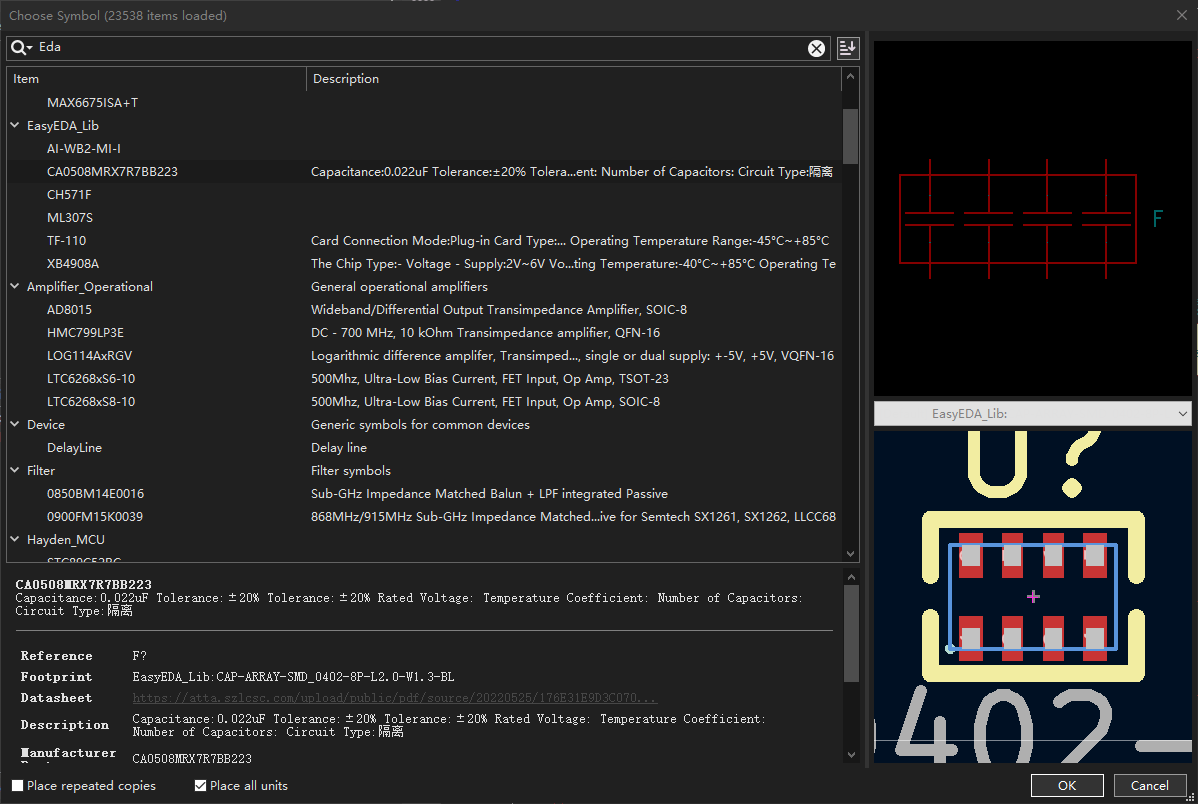Image resolution: width=1198 pixels, height=804 pixels.
Task: Select 0900FM15K0039 filter symbol
Action: [95, 516]
